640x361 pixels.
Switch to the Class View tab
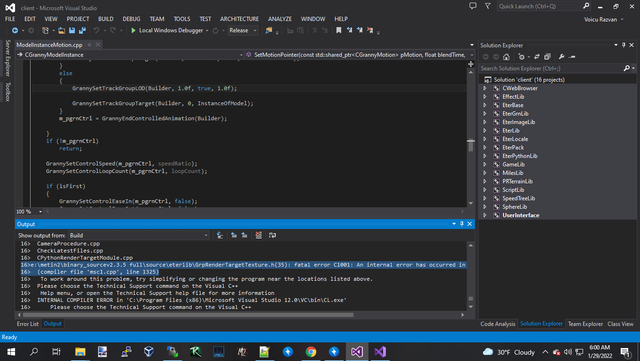click(x=620, y=324)
